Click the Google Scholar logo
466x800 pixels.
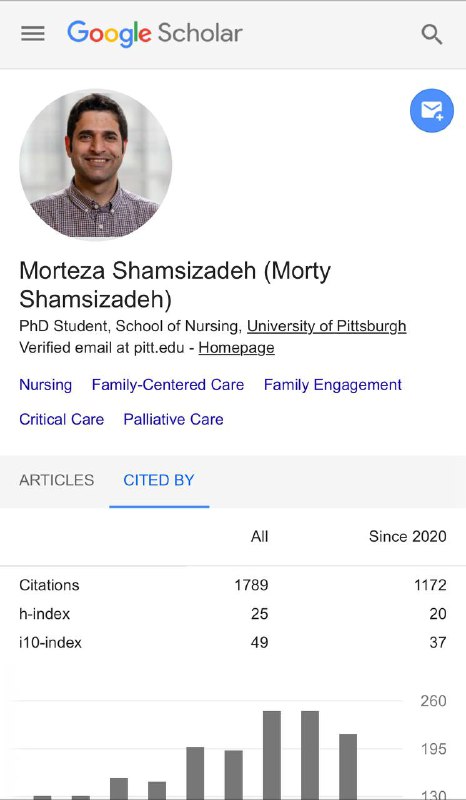[155, 34]
